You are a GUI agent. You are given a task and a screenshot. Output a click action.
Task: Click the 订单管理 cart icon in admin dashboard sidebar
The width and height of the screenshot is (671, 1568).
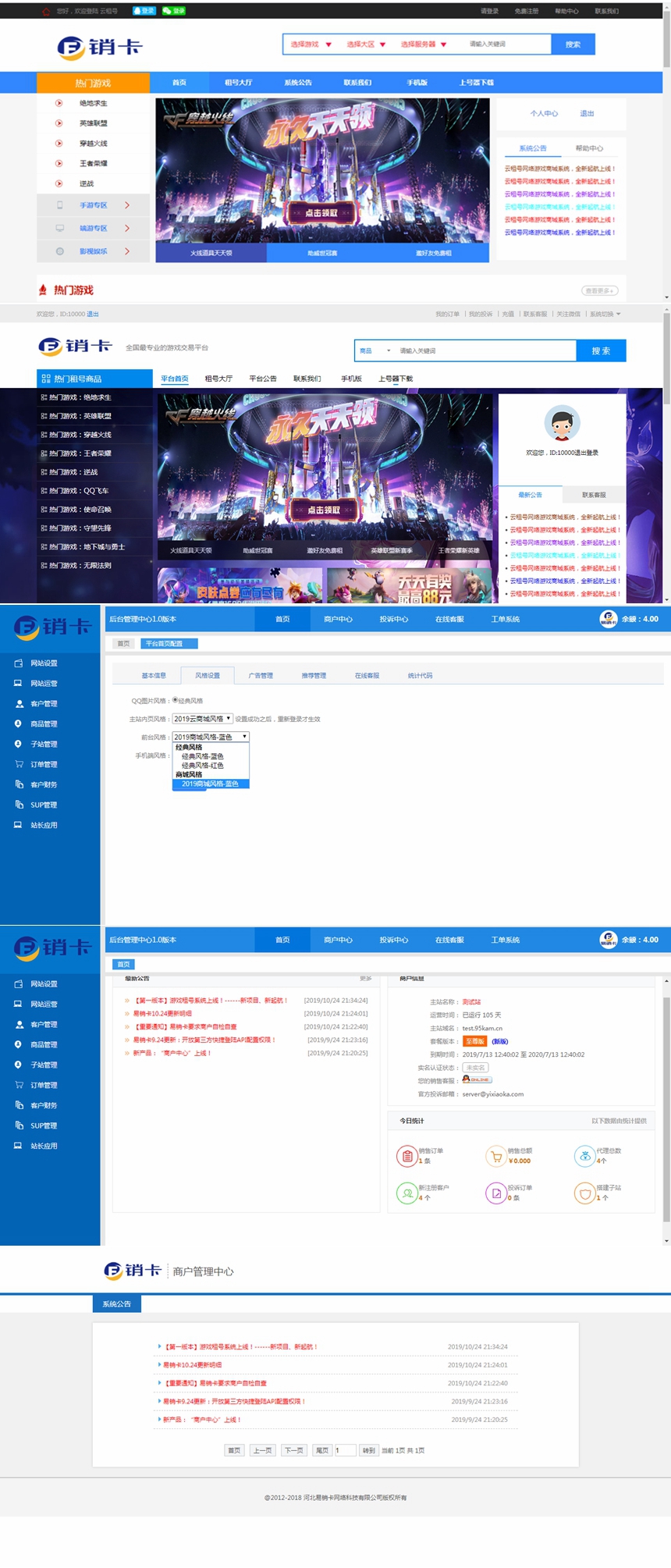18,1085
